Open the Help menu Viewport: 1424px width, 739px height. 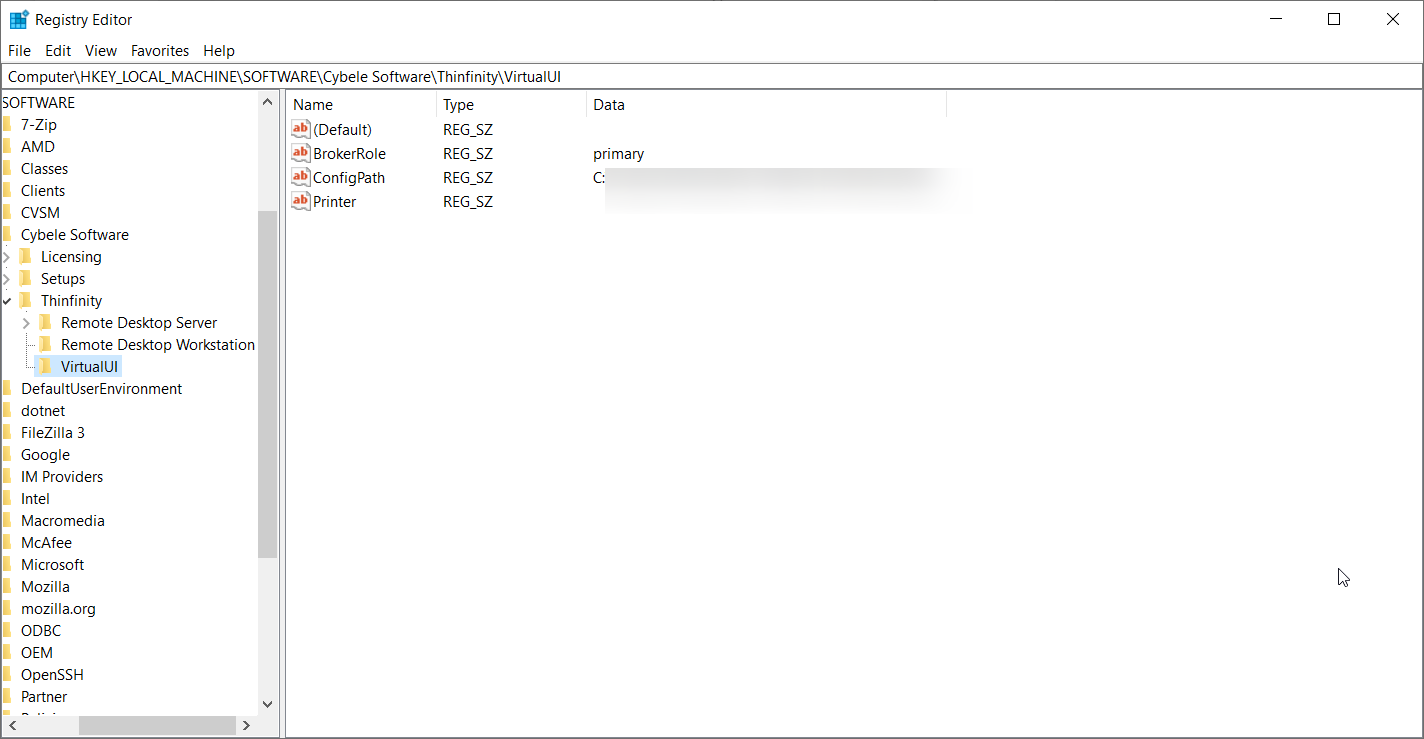[x=219, y=50]
